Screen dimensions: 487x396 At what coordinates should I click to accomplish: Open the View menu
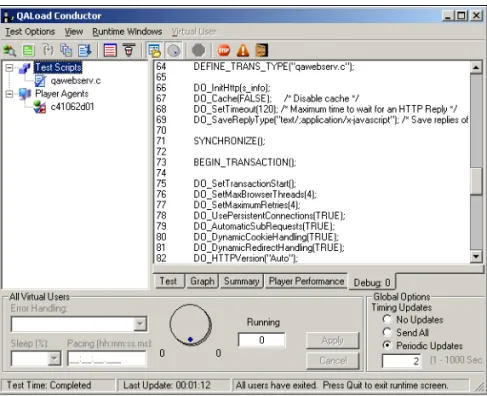74,32
